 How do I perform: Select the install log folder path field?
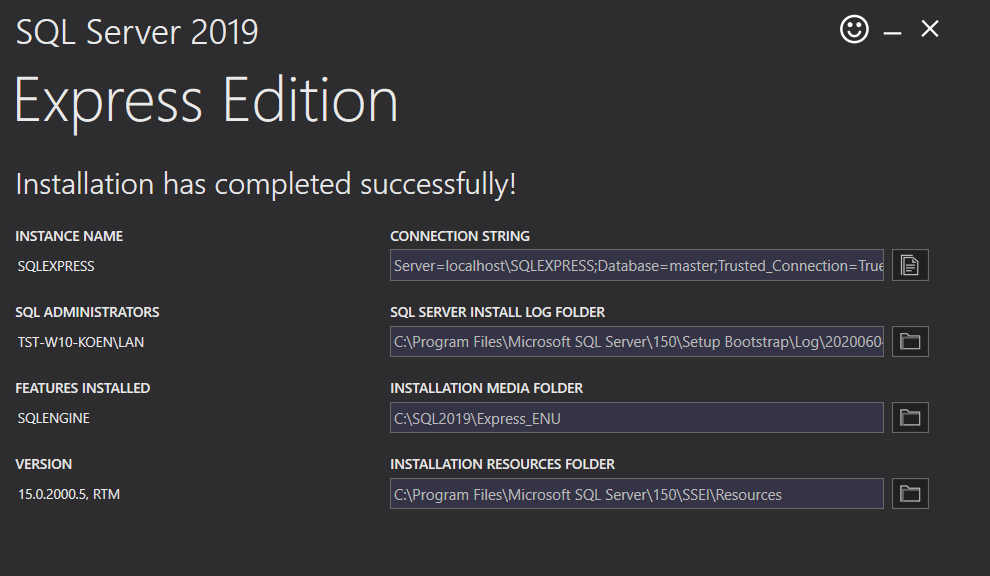pos(637,341)
